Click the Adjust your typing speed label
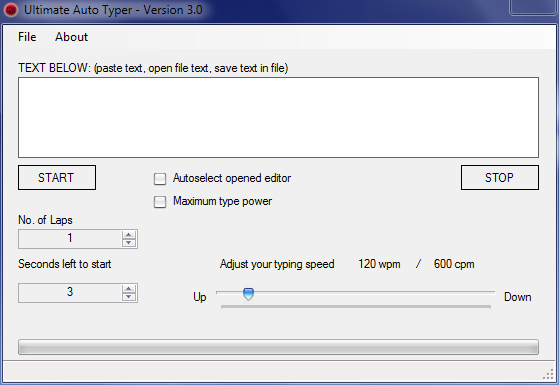Image resolution: width=559 pixels, height=385 pixels. (x=277, y=264)
